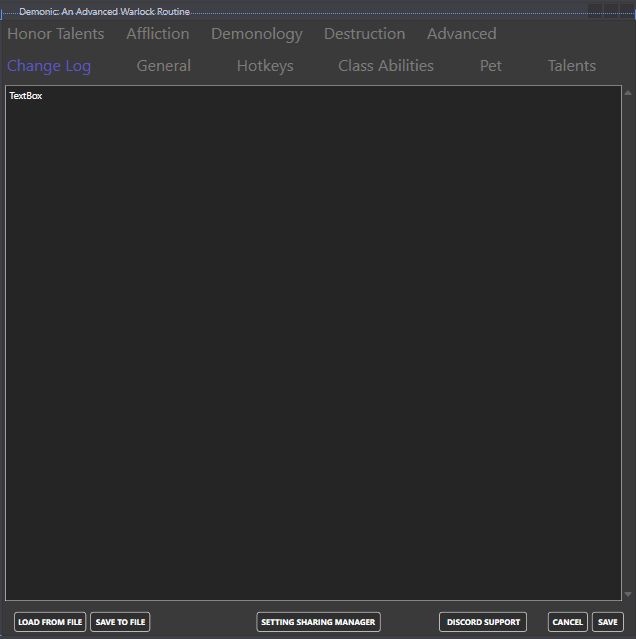The height and width of the screenshot is (639, 636).
Task: Switch to the General tab
Action: pos(163,66)
